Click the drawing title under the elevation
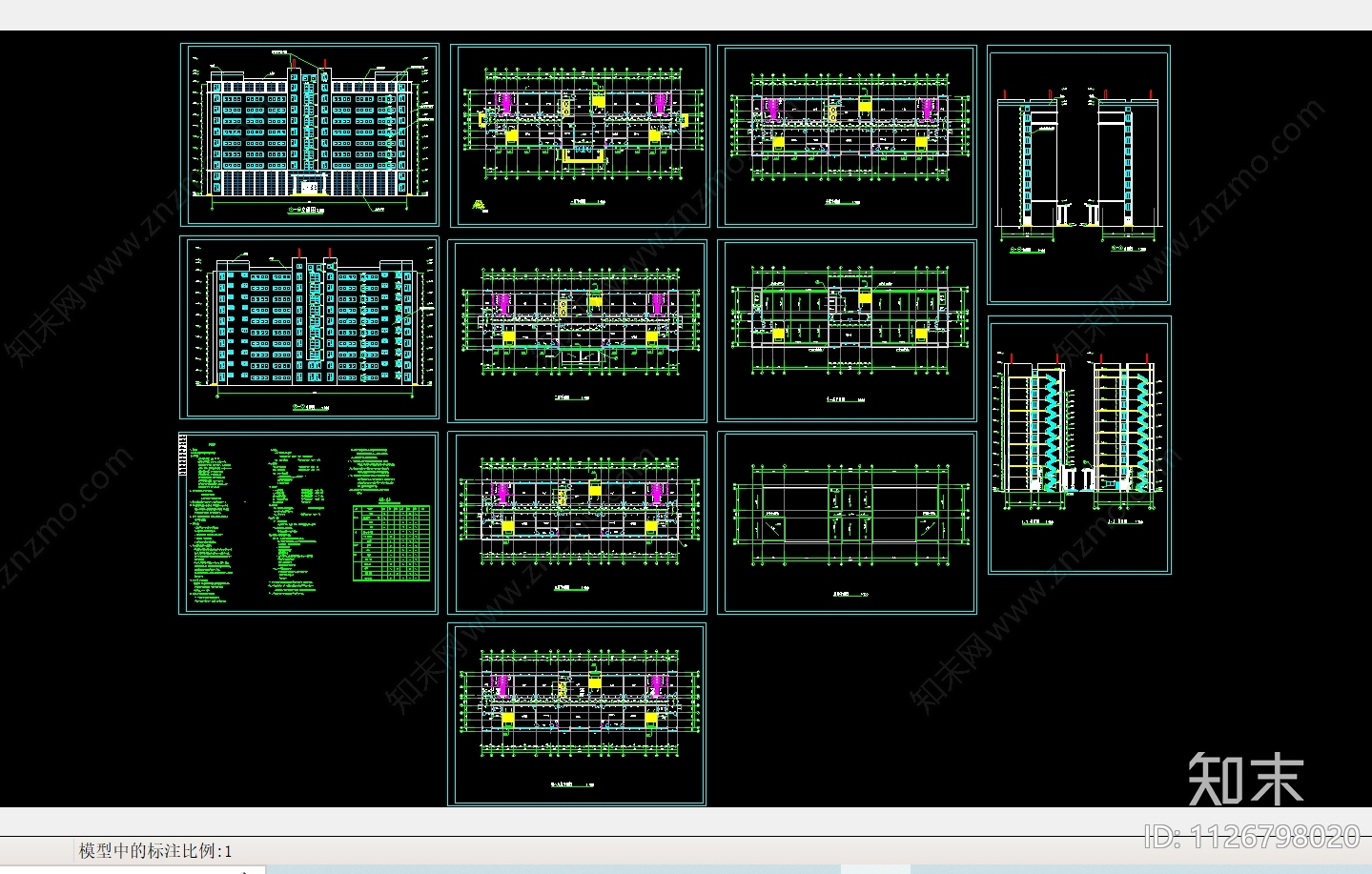The image size is (1372, 874). (305, 211)
